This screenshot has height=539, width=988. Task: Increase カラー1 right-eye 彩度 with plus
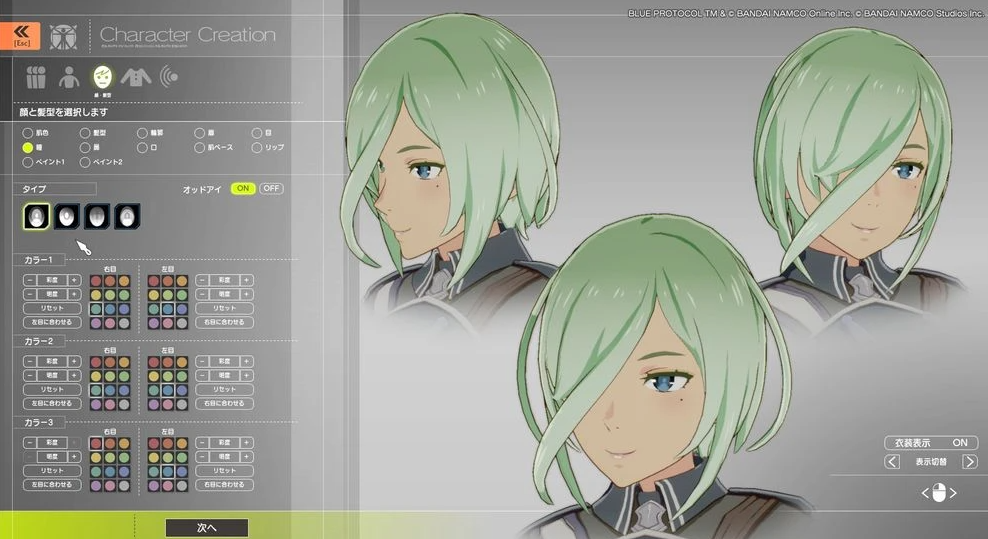(74, 280)
